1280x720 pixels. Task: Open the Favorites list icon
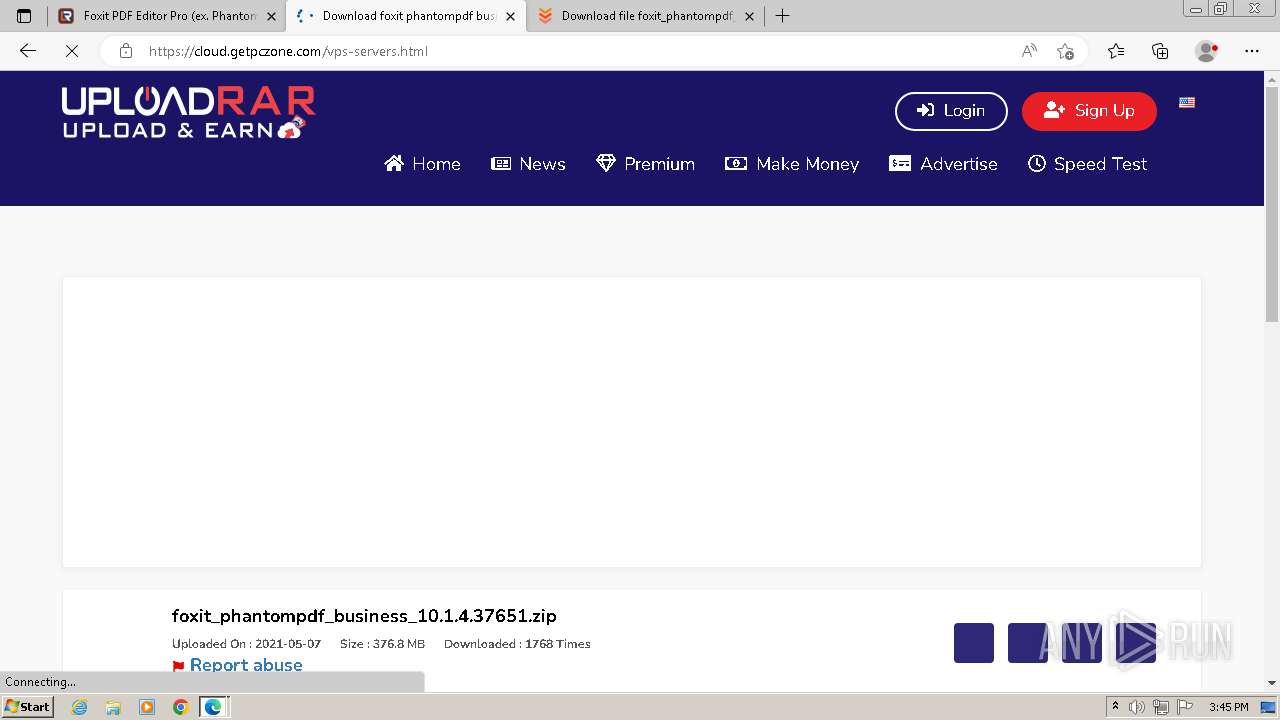(x=1116, y=51)
